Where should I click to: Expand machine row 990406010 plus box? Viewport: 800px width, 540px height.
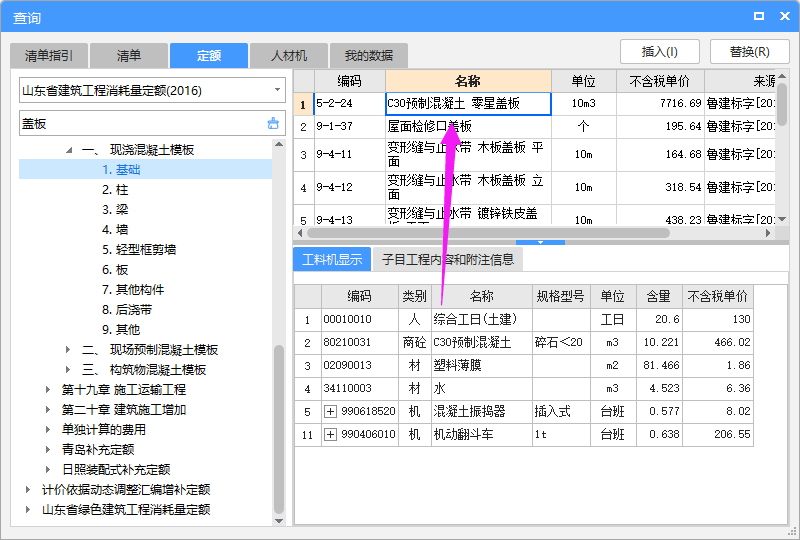tap(331, 434)
